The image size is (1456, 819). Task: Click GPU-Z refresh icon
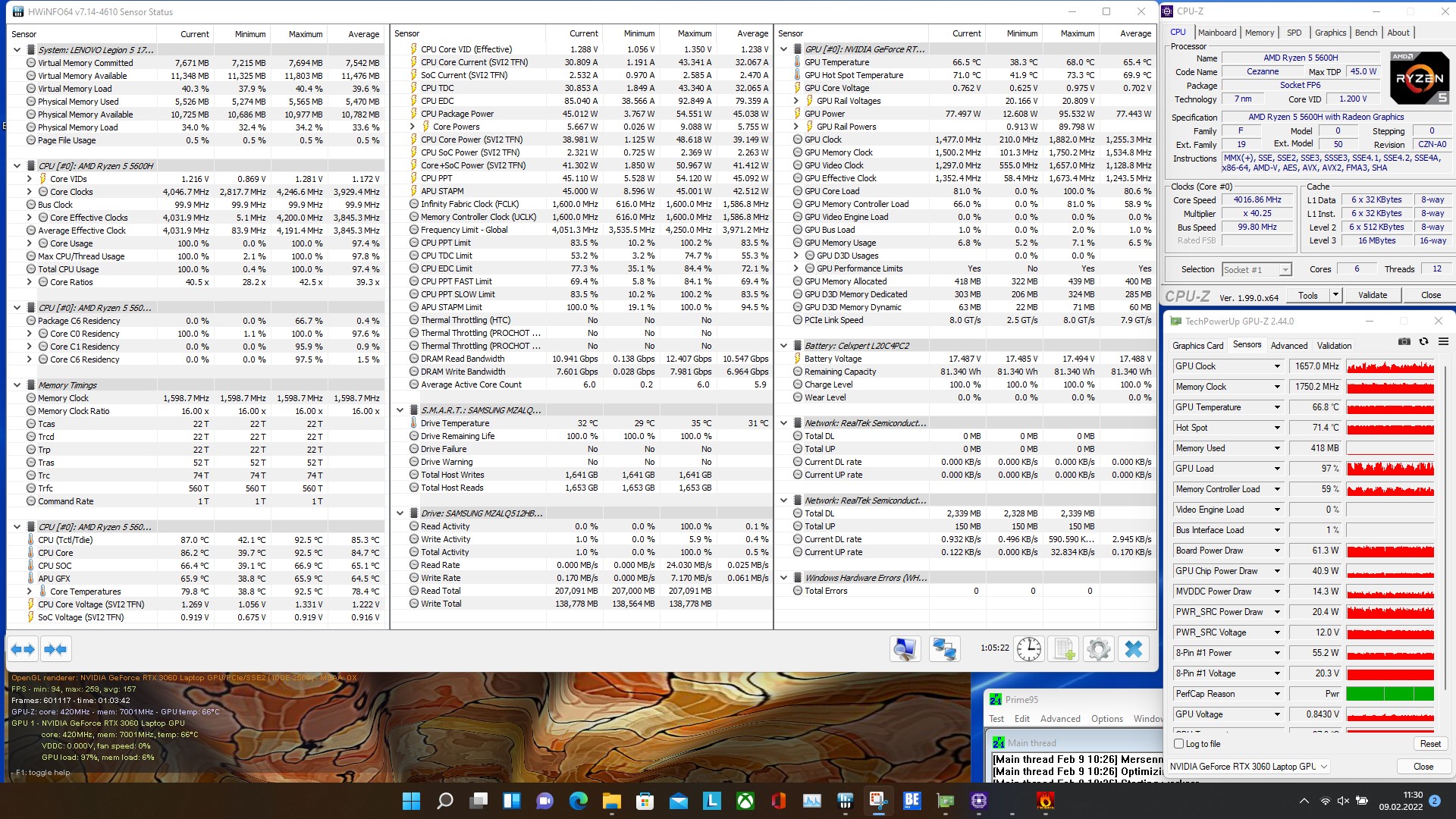(1423, 342)
